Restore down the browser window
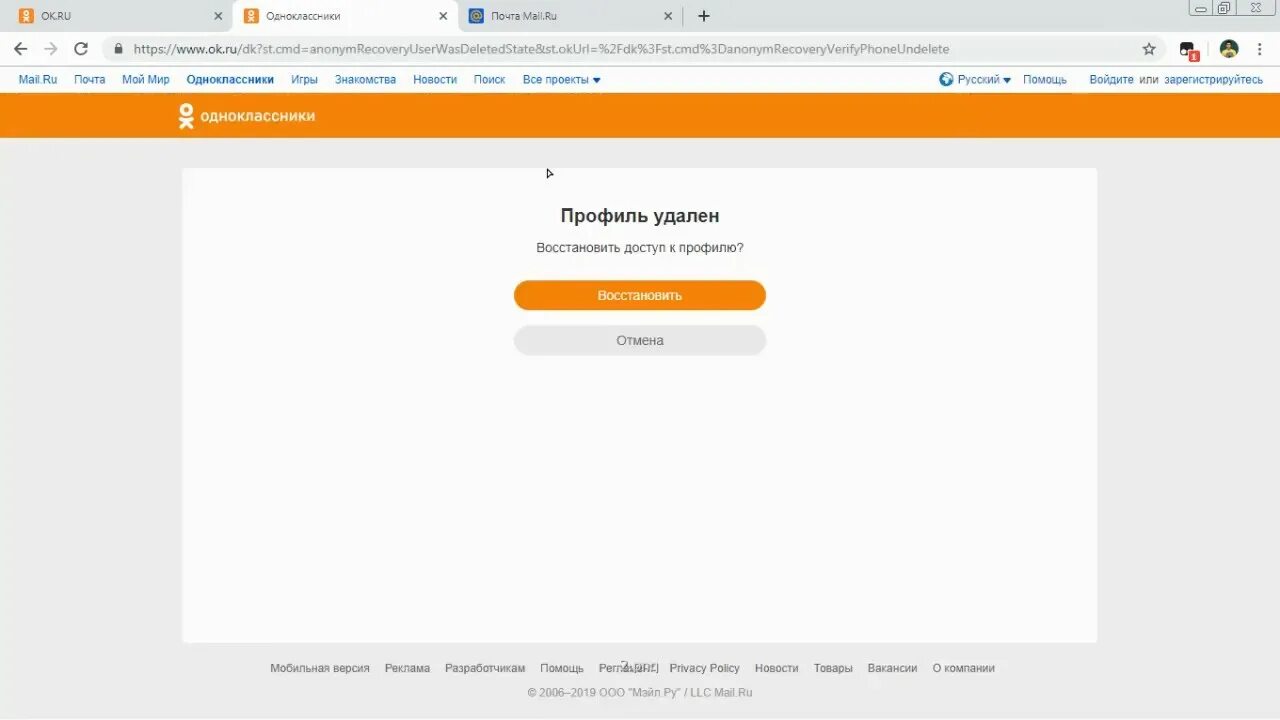Viewport: 1280px width, 720px height. click(1224, 7)
